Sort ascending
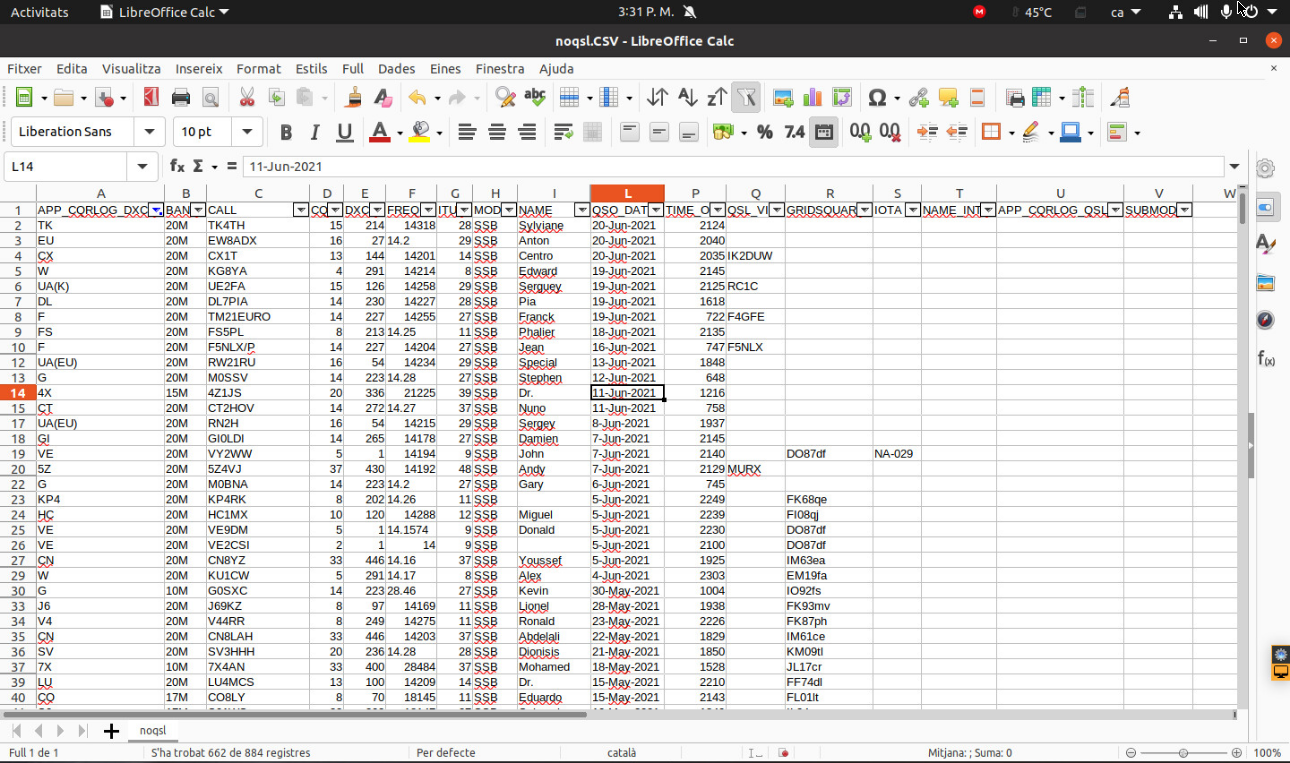Viewport: 1290px width, 763px height. [x=687, y=97]
